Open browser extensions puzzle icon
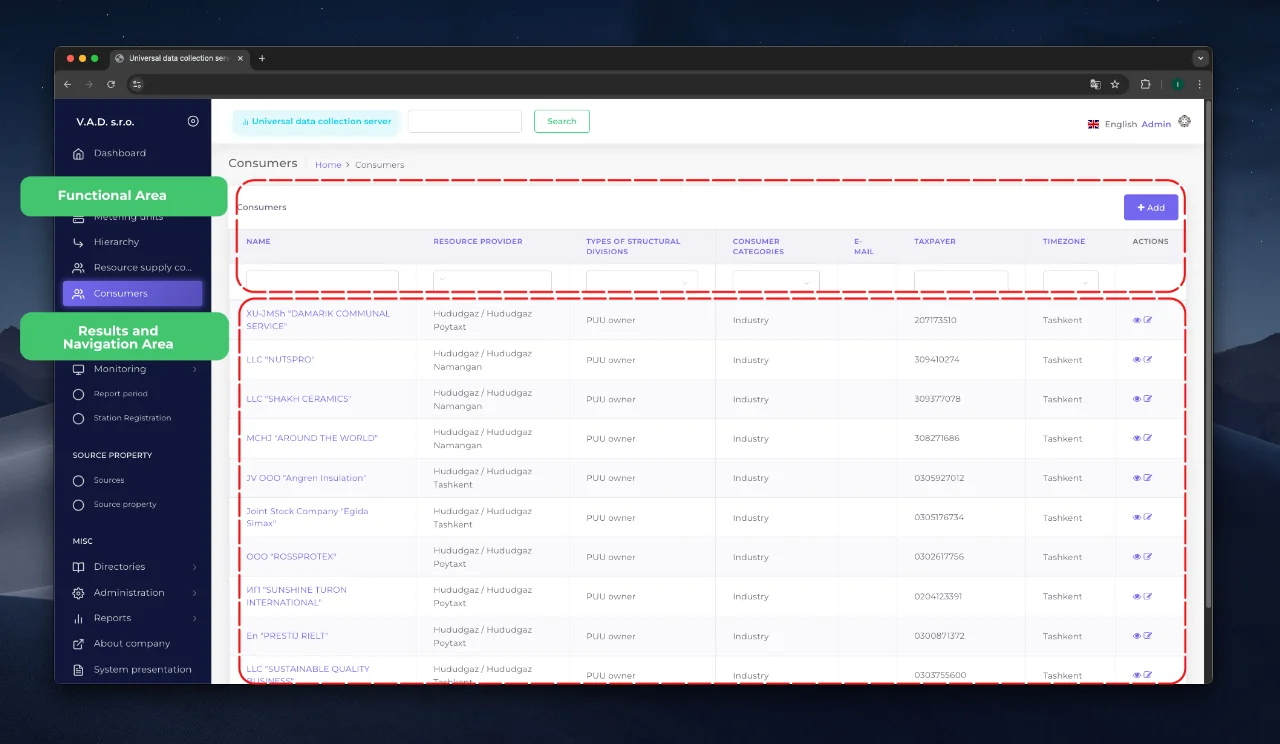 1146,84
